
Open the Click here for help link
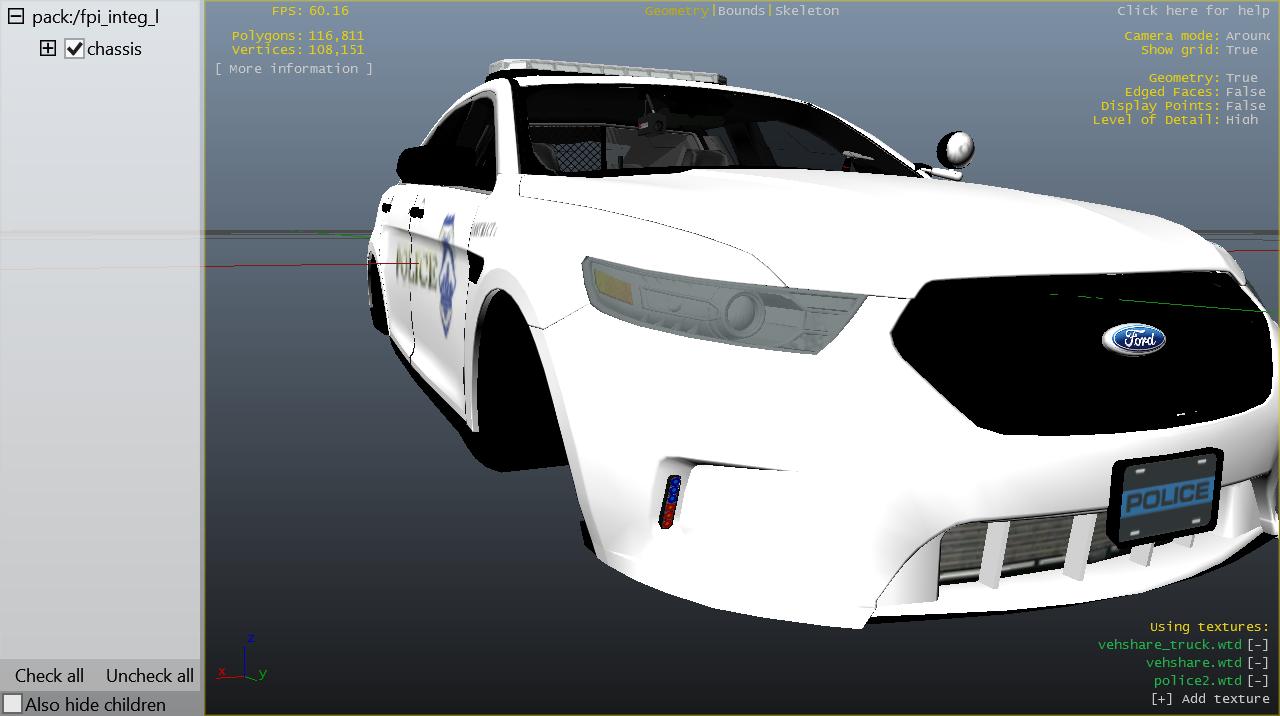pyautogui.click(x=1192, y=11)
